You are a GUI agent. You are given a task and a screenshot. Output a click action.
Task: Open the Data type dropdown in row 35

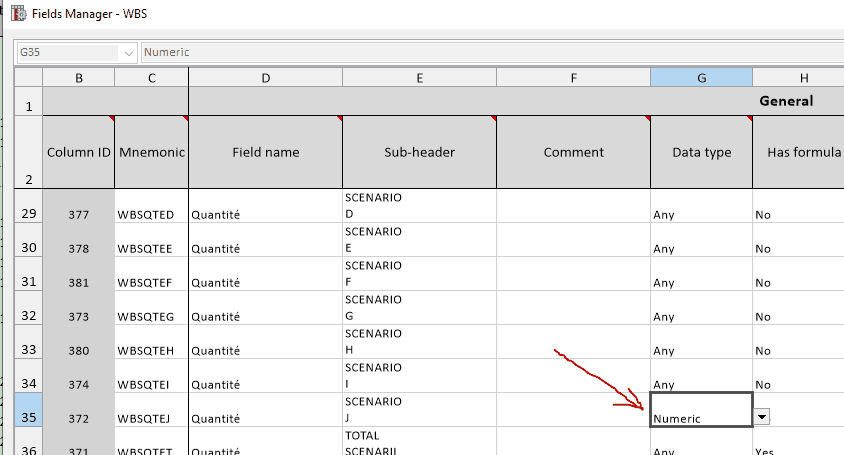(762, 416)
